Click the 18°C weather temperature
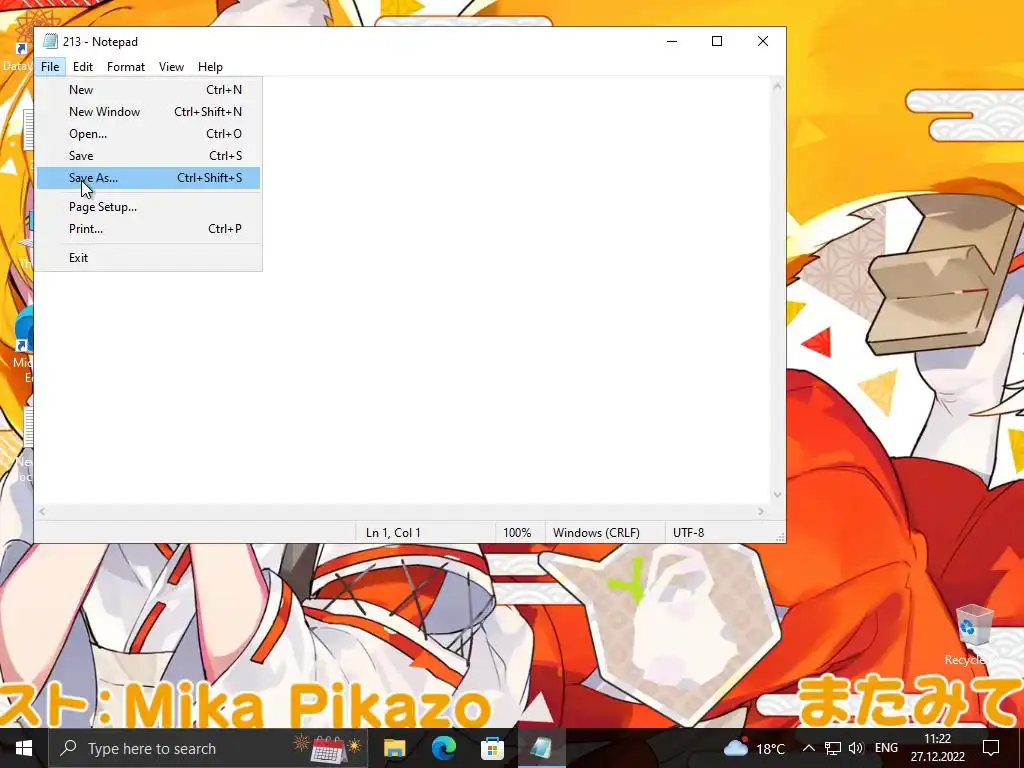 771,749
